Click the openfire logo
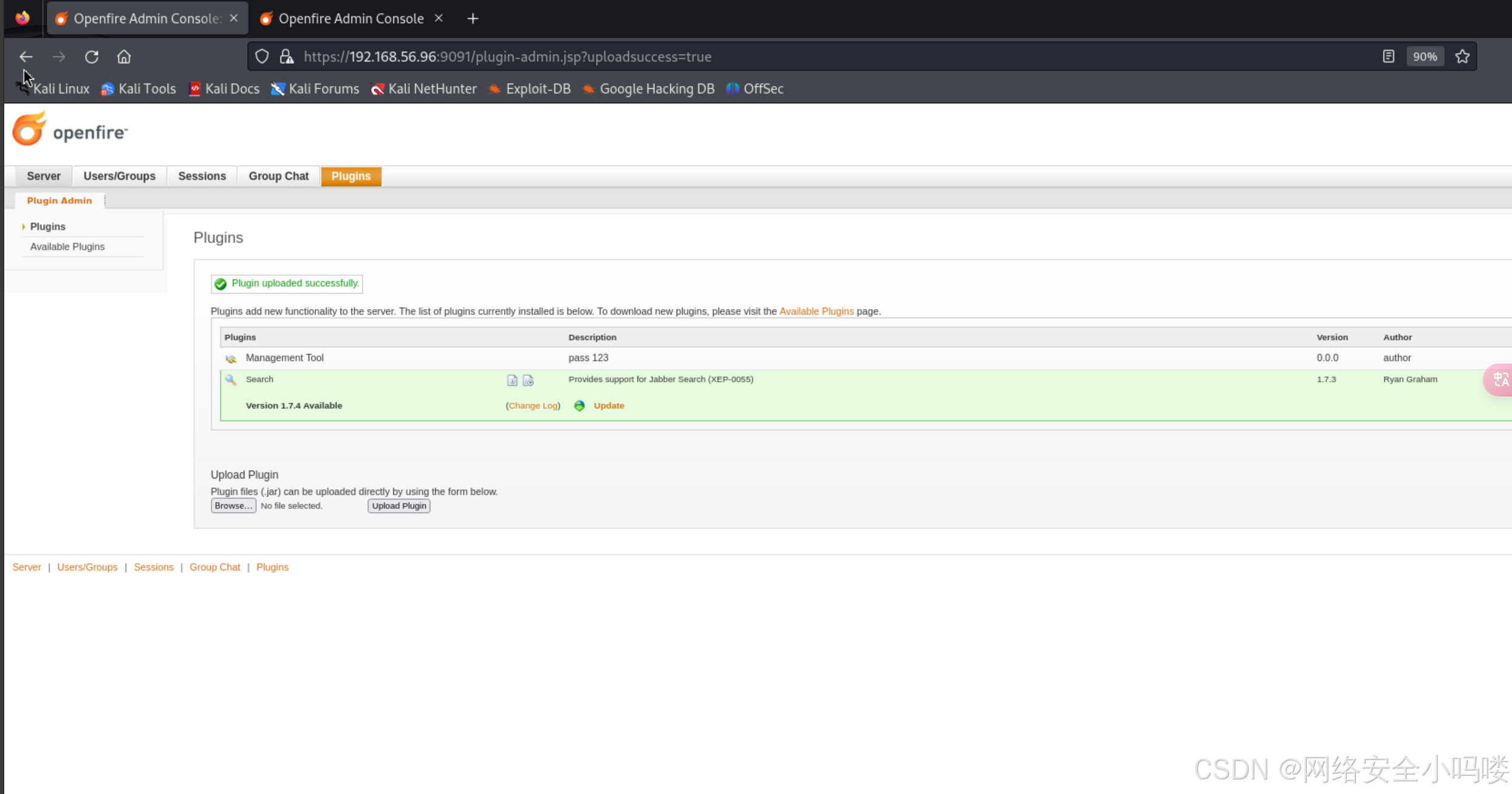 coord(70,130)
